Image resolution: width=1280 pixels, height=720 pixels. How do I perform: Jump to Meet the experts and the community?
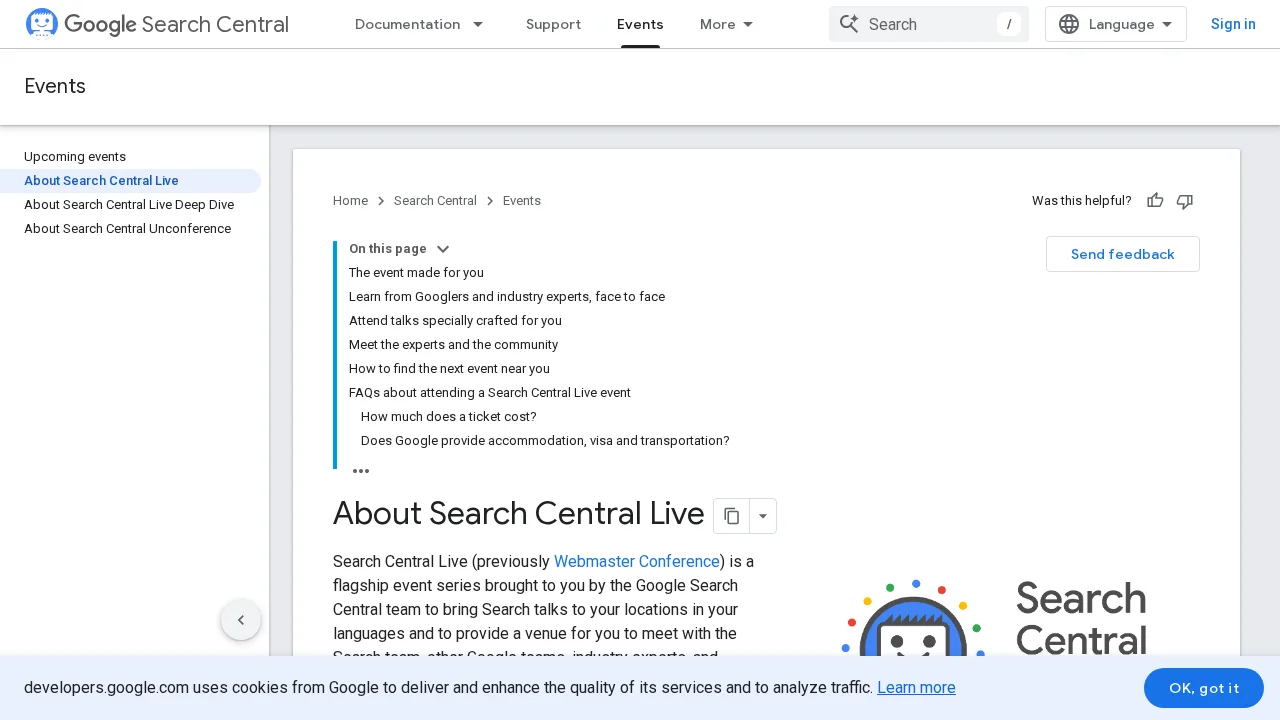coord(453,345)
